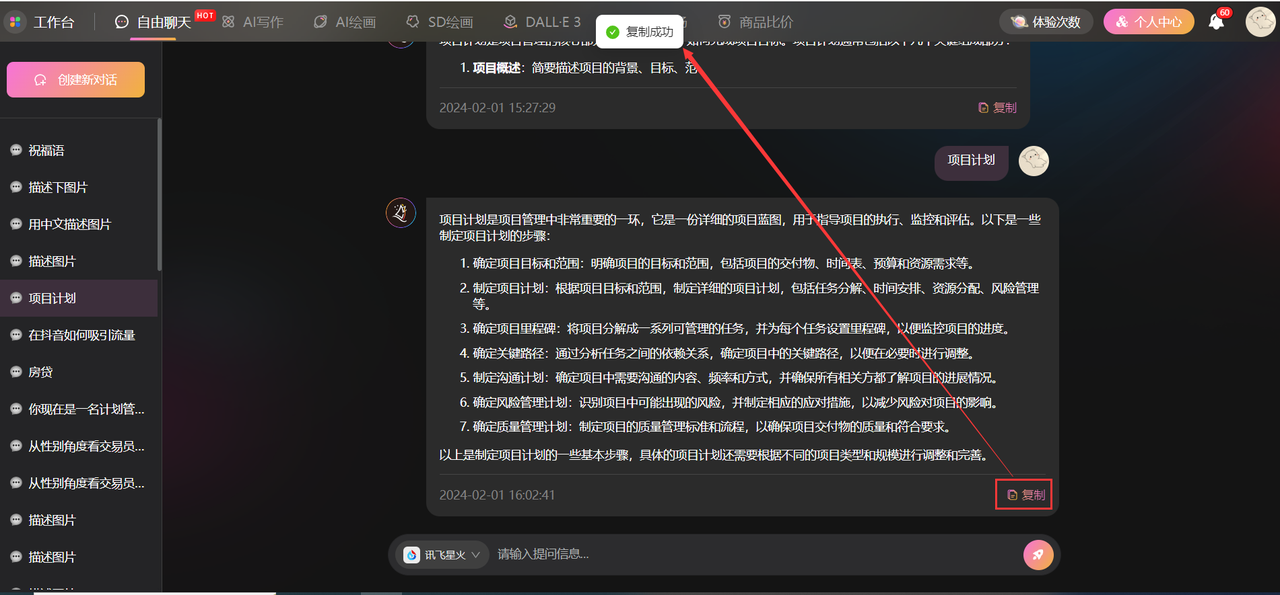Copy the response dated 15:27:29
The width and height of the screenshot is (1280, 595).
[x=997, y=108]
